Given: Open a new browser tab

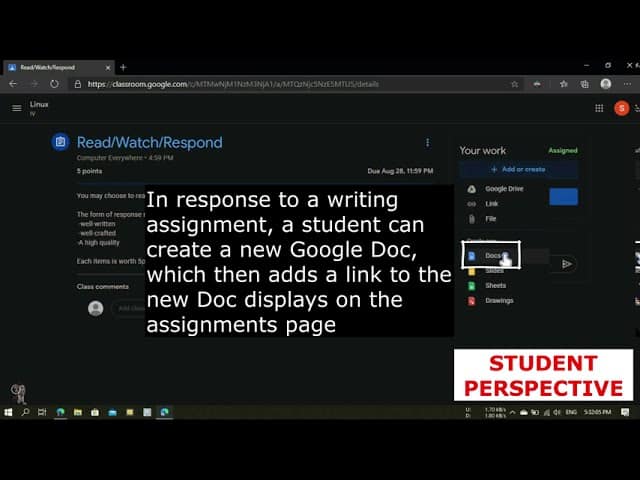Looking at the screenshot, I should pos(123,68).
